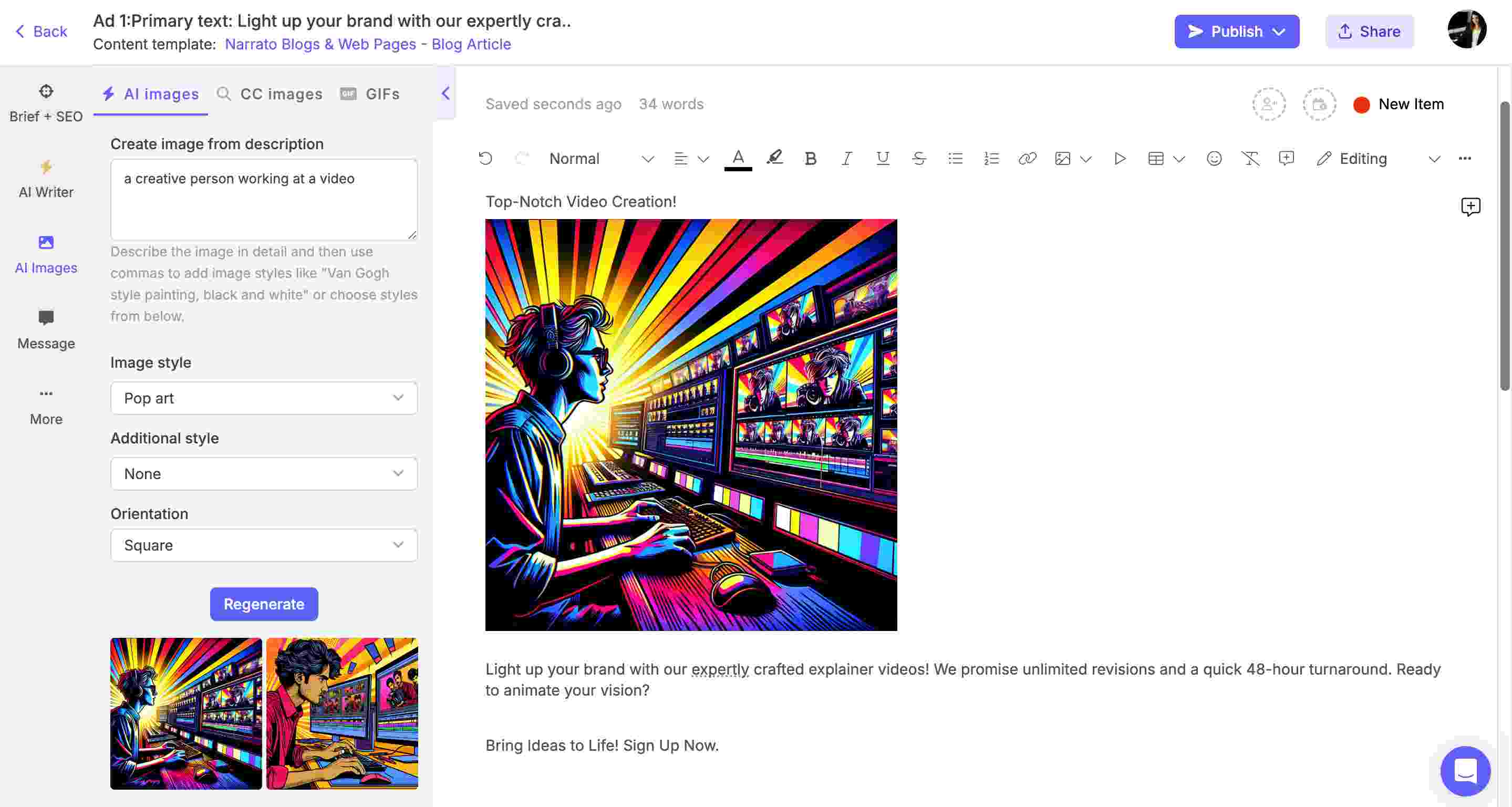Click the text alignment icon
The image size is (1512, 807).
tap(680, 159)
